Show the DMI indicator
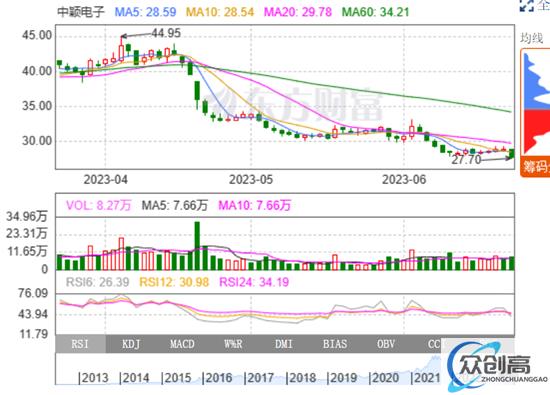The width and height of the screenshot is (550, 395). (x=284, y=344)
